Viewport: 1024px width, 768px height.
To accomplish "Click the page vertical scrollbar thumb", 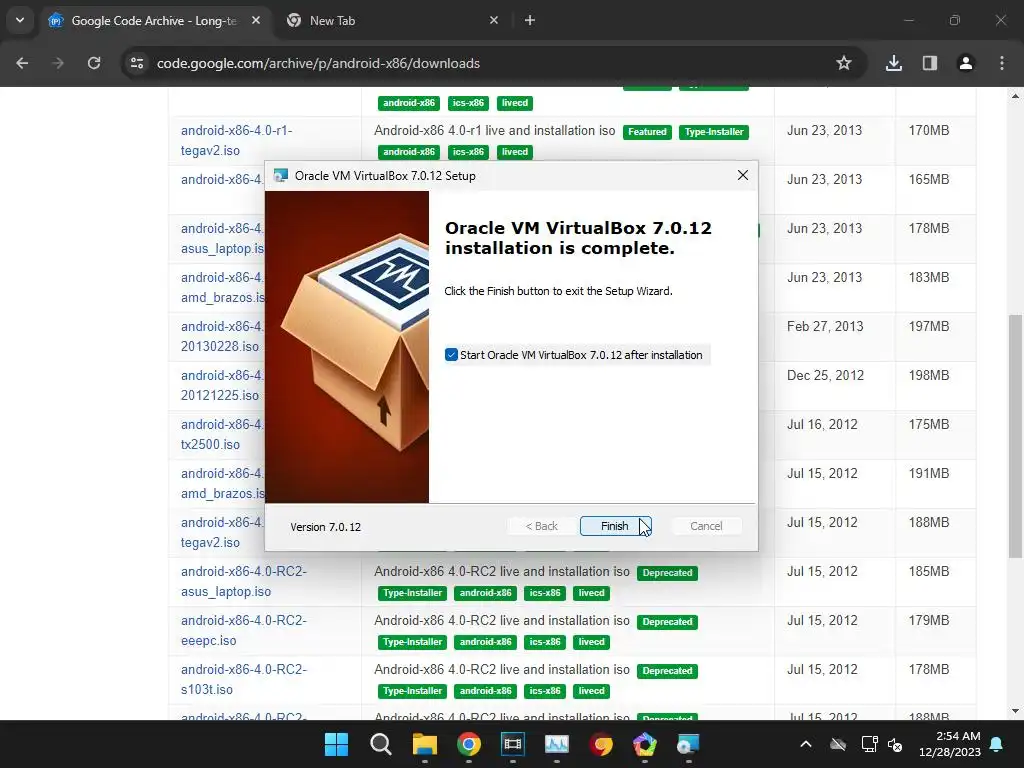I will [x=1015, y=436].
